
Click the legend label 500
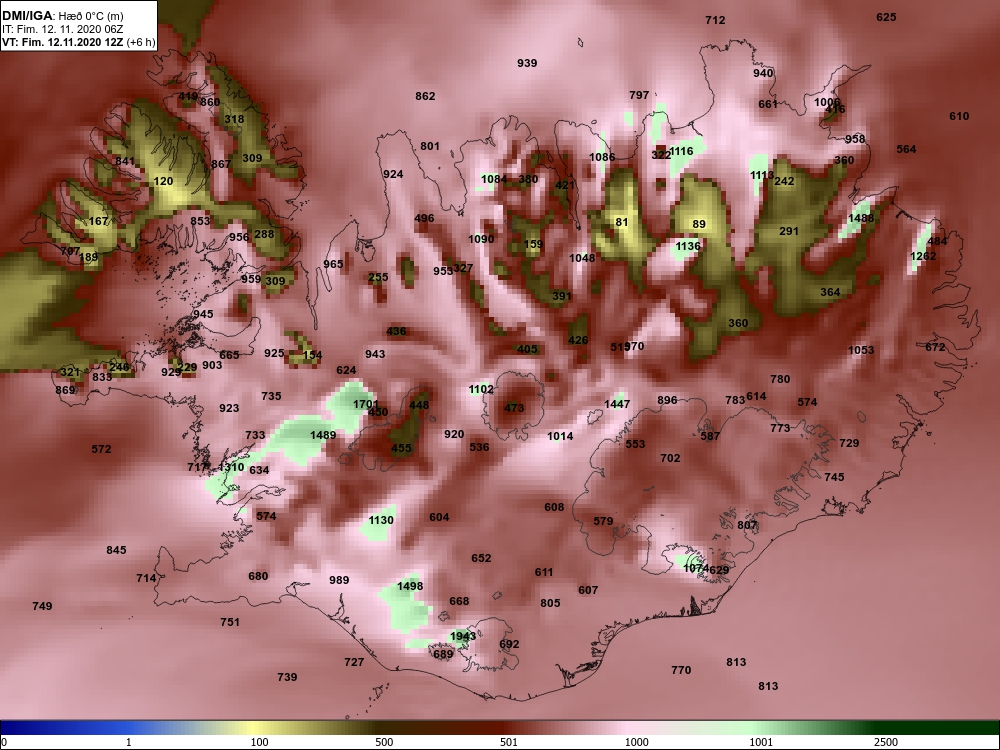coord(384,742)
